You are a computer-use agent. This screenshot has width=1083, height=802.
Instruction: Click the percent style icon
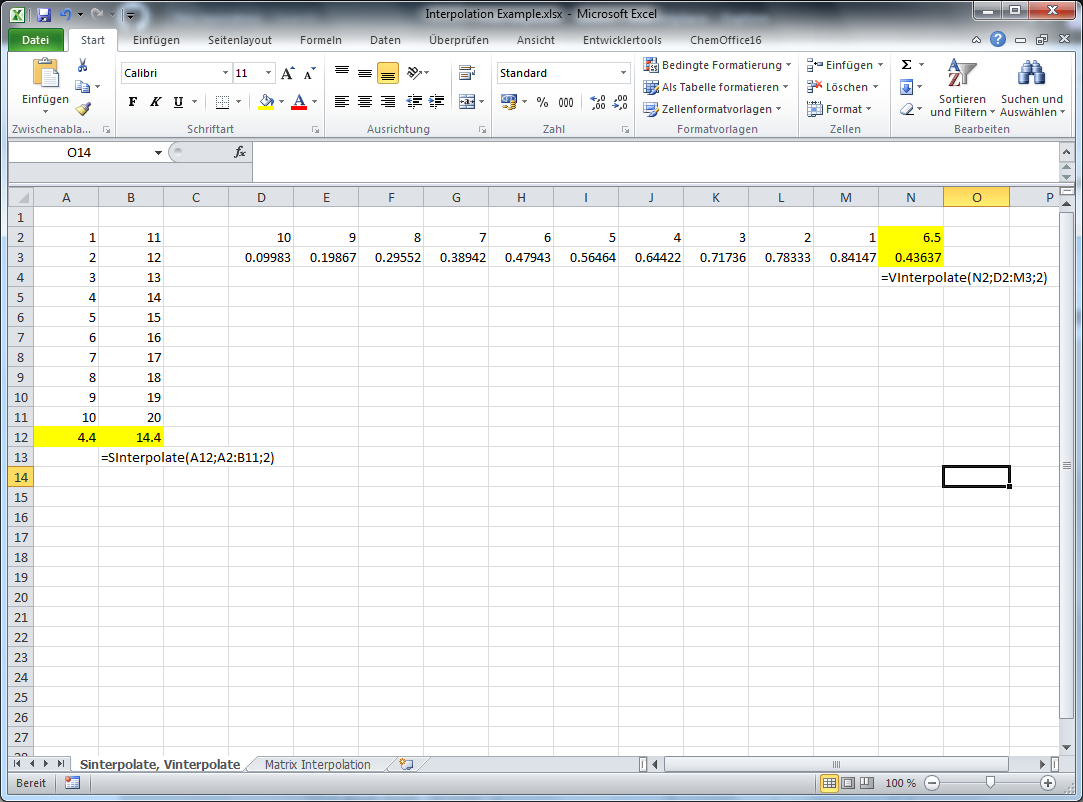tap(540, 101)
